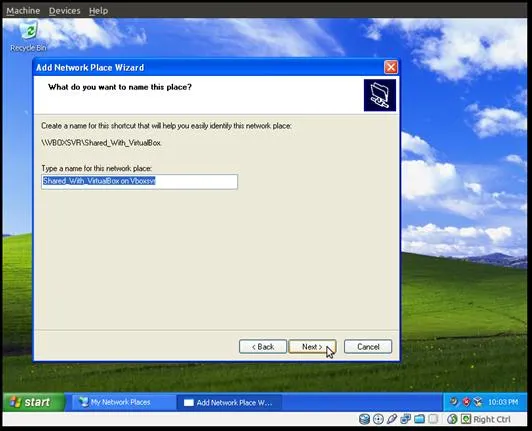The image size is (532, 431).
Task: Click the VirtualBox Guest Additions tray icon
Action: pos(478,402)
